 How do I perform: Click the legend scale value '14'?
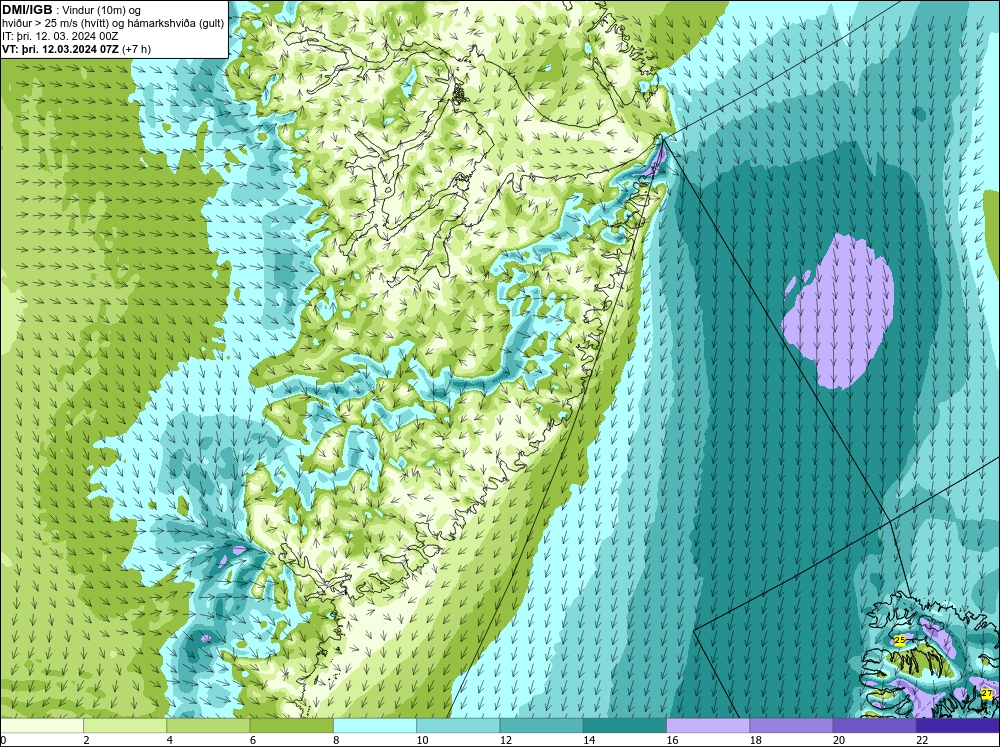pyautogui.click(x=589, y=740)
